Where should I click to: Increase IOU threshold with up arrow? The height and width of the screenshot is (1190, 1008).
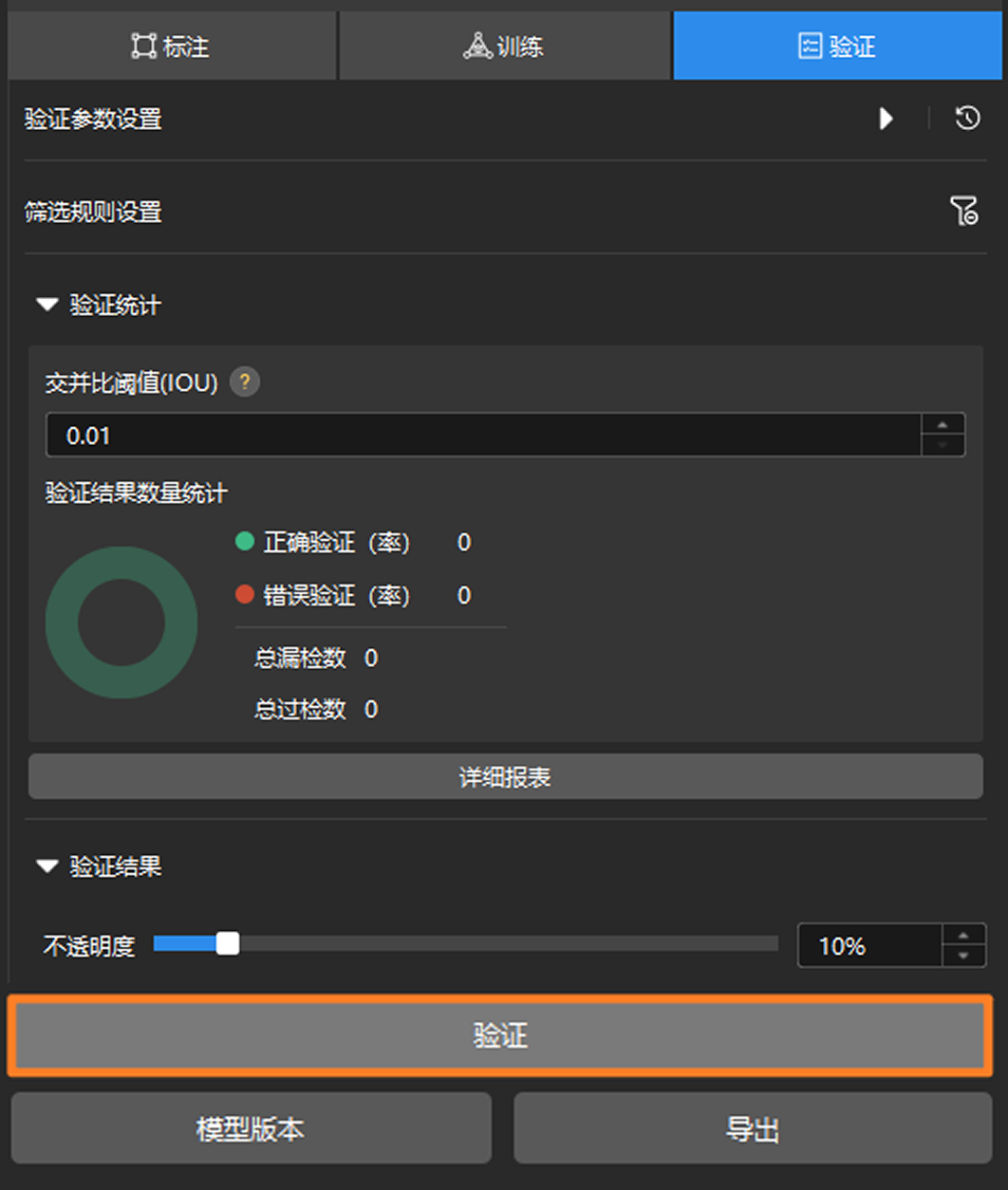pyautogui.click(x=943, y=425)
